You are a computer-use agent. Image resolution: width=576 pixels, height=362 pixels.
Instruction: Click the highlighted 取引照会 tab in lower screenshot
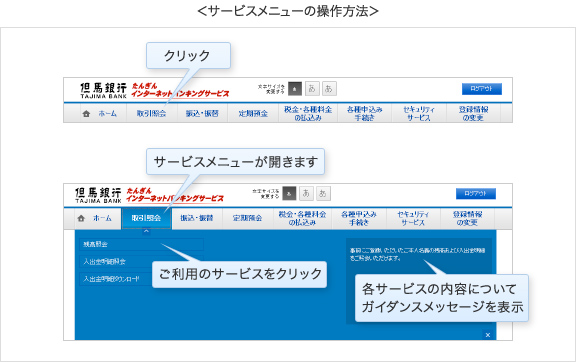(146, 218)
